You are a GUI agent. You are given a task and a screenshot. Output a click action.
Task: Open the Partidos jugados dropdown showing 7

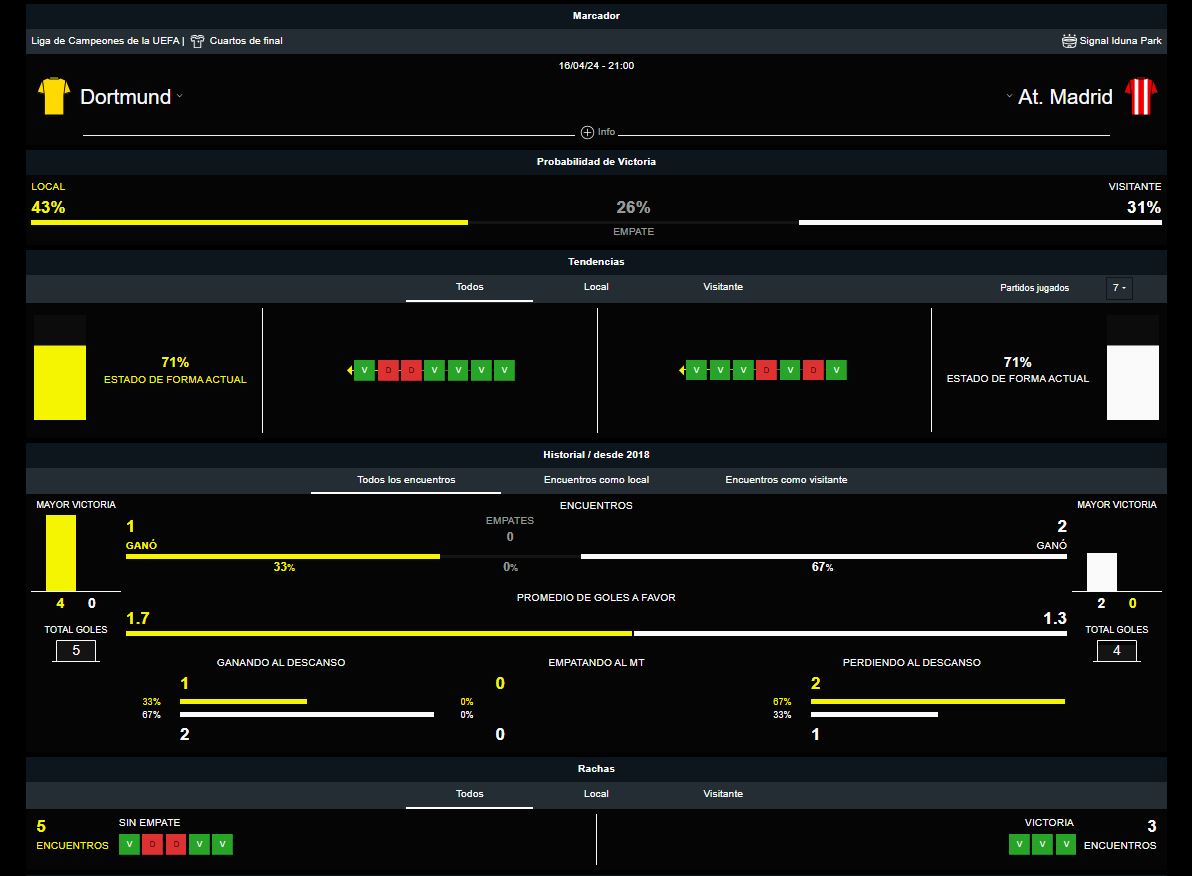(1119, 288)
